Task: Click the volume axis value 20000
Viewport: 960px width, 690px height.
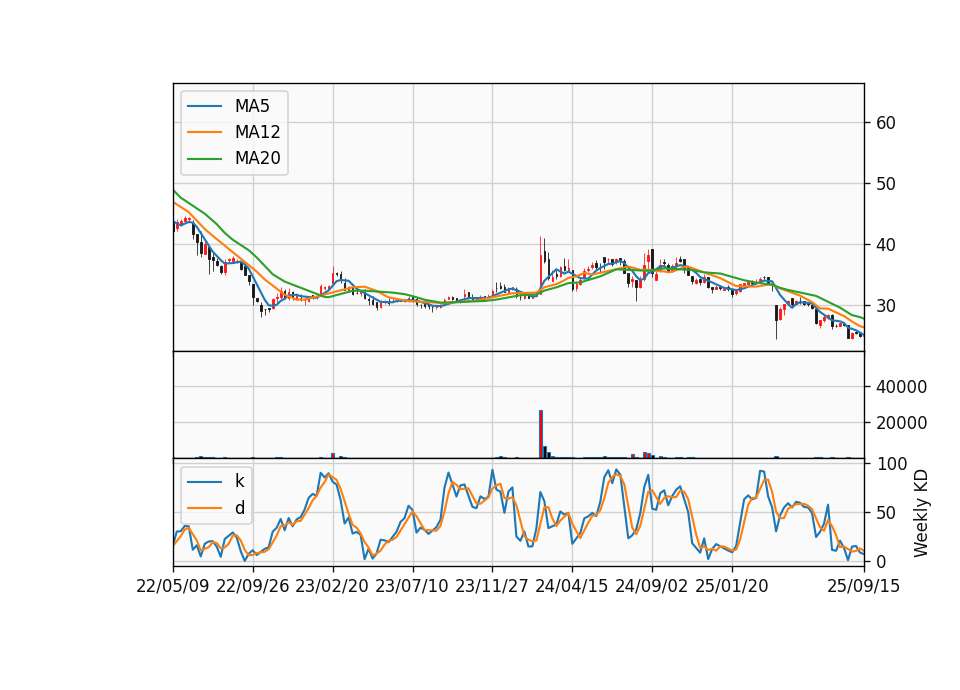Action: 901,423
